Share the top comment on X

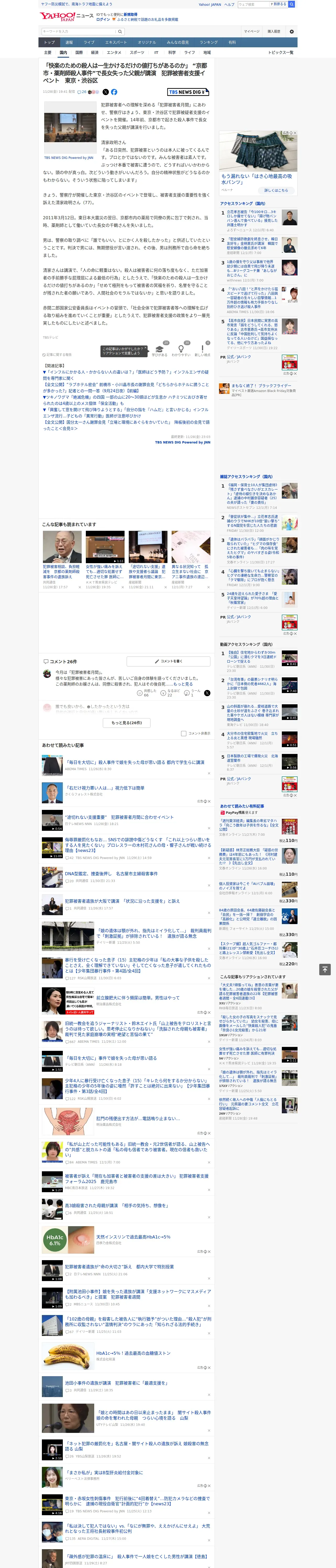tap(207, 693)
